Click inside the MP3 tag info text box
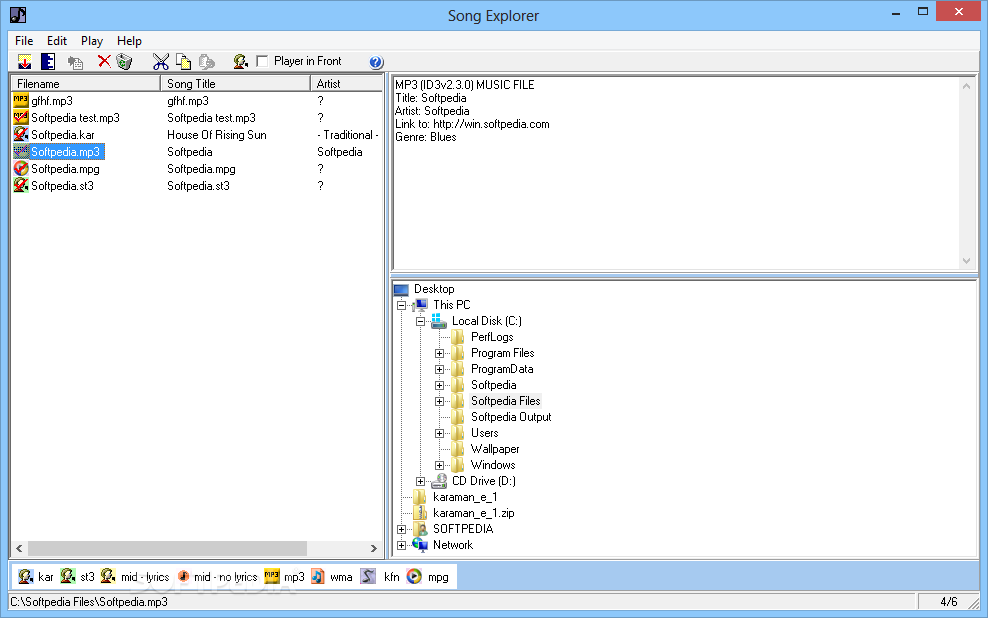Image resolution: width=988 pixels, height=618 pixels. 675,173
